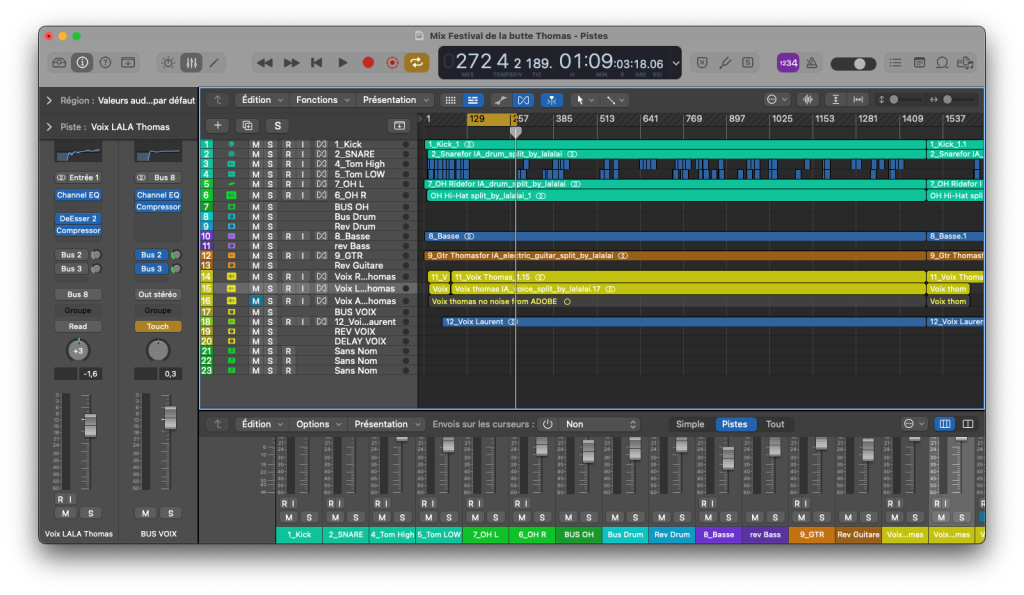Expand the Région inspector disclosure triangle
The image size is (1024, 595).
[x=49, y=100]
